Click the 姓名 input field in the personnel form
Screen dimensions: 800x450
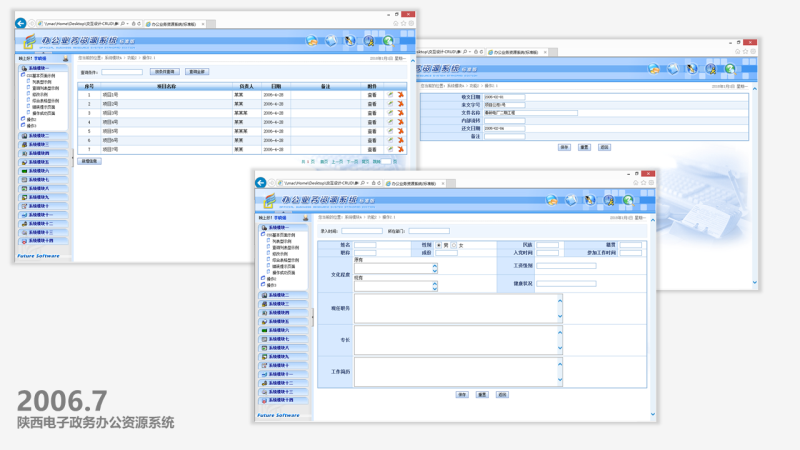365,245
